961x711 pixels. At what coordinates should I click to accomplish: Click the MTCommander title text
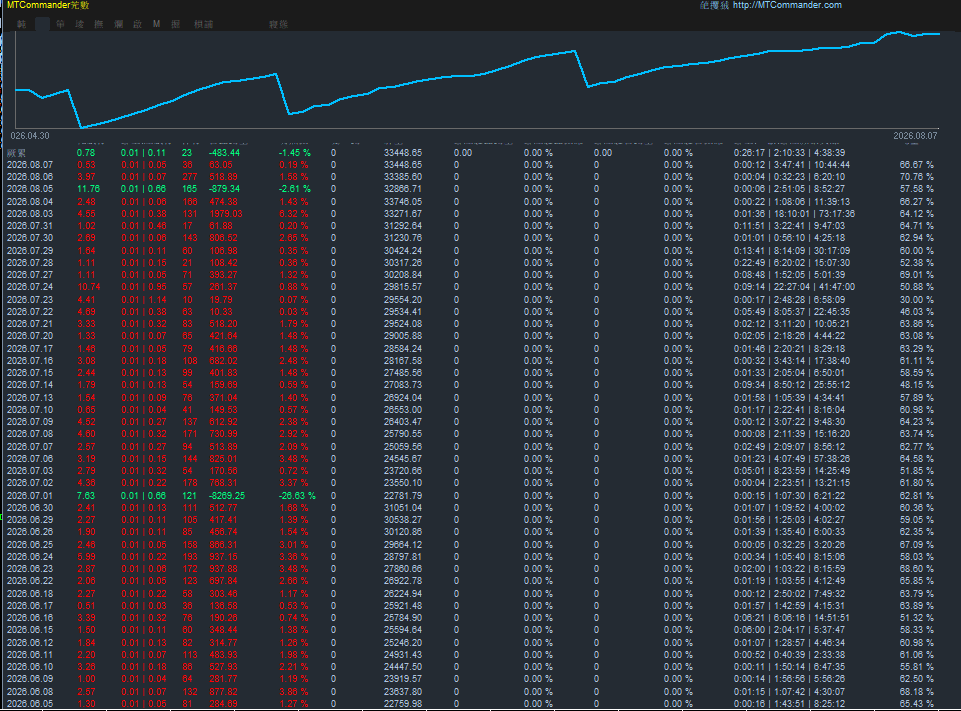coord(48,5)
